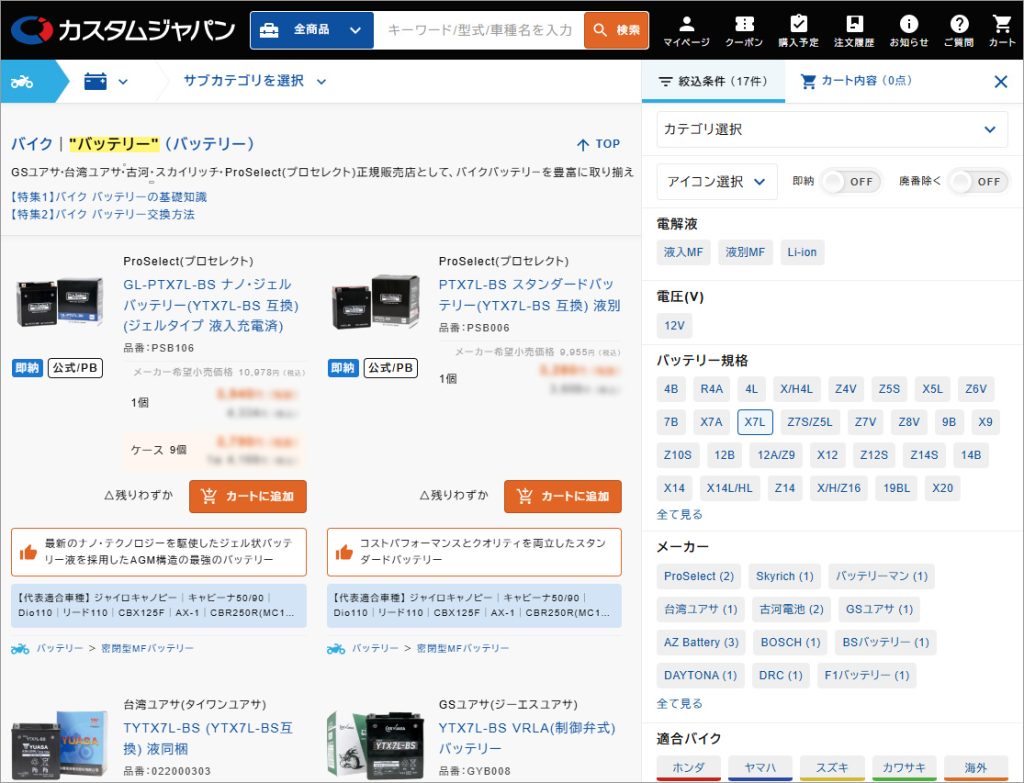Open the coupon (クーポン) icon
This screenshot has width=1024, height=783.
744,31
